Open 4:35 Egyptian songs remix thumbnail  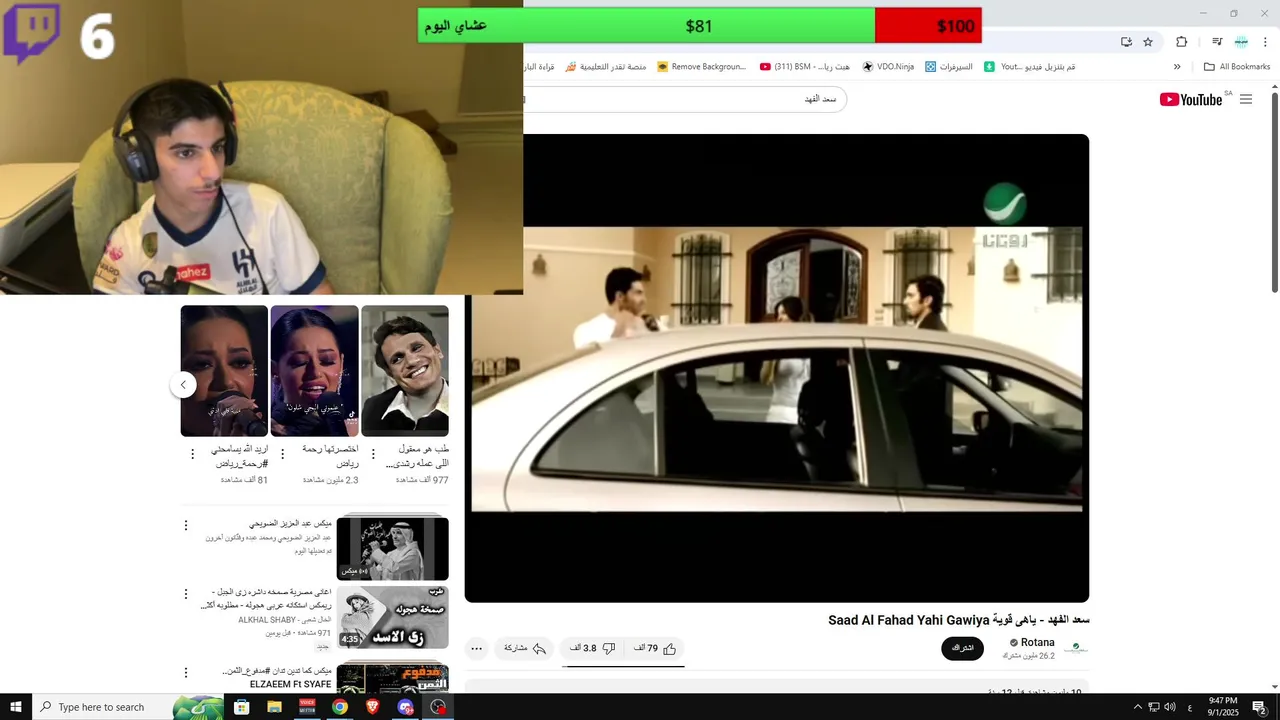(392, 617)
